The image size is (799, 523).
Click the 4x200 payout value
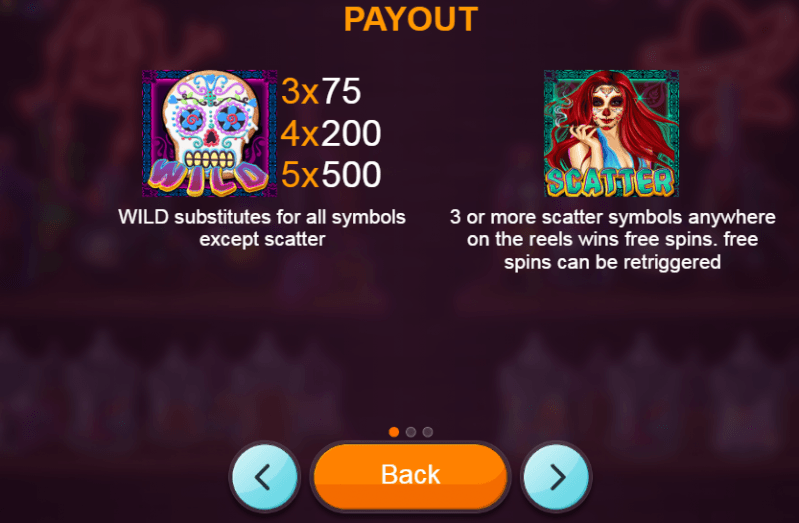(331, 133)
